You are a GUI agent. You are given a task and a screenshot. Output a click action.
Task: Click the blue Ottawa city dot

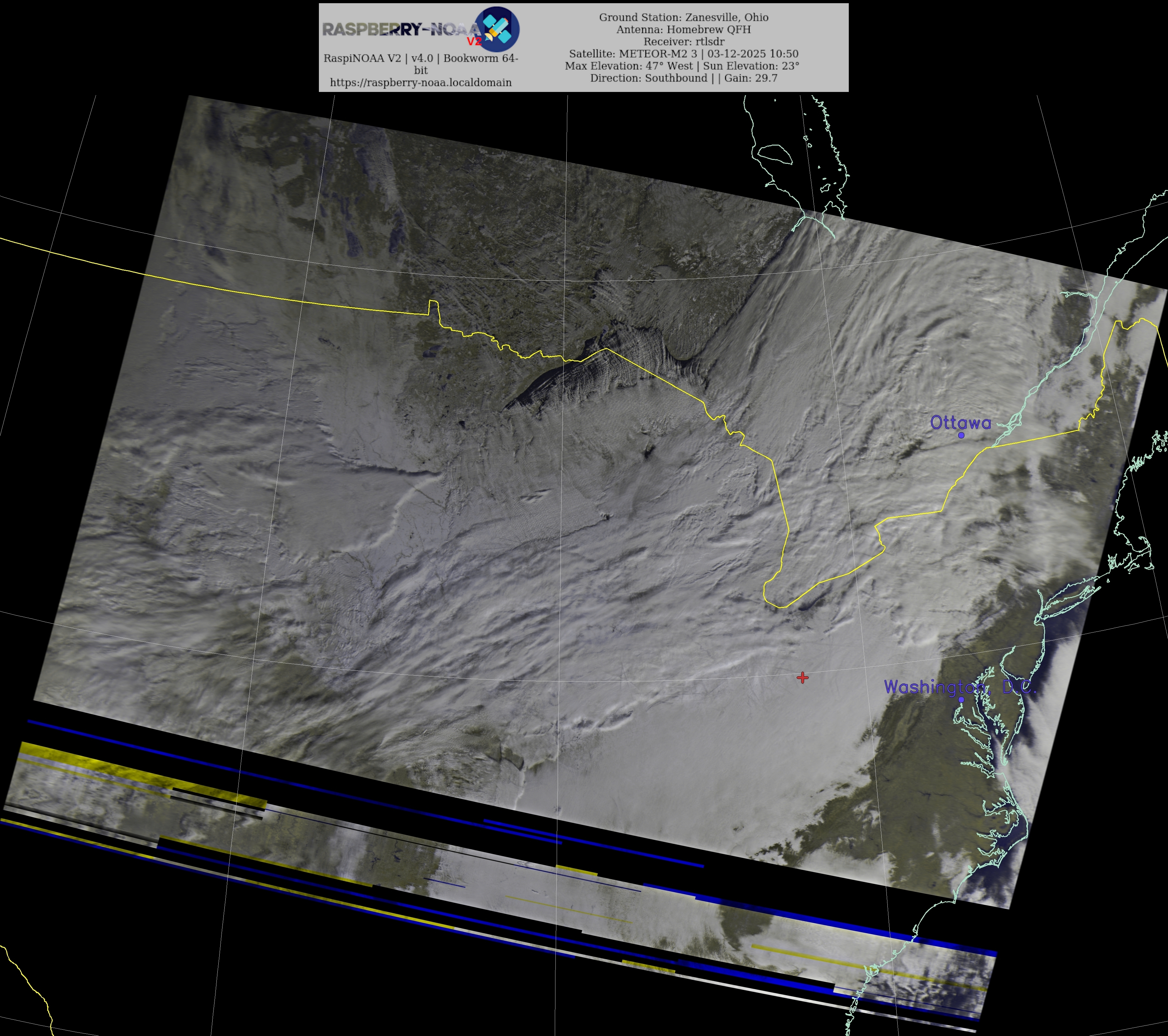click(x=961, y=435)
